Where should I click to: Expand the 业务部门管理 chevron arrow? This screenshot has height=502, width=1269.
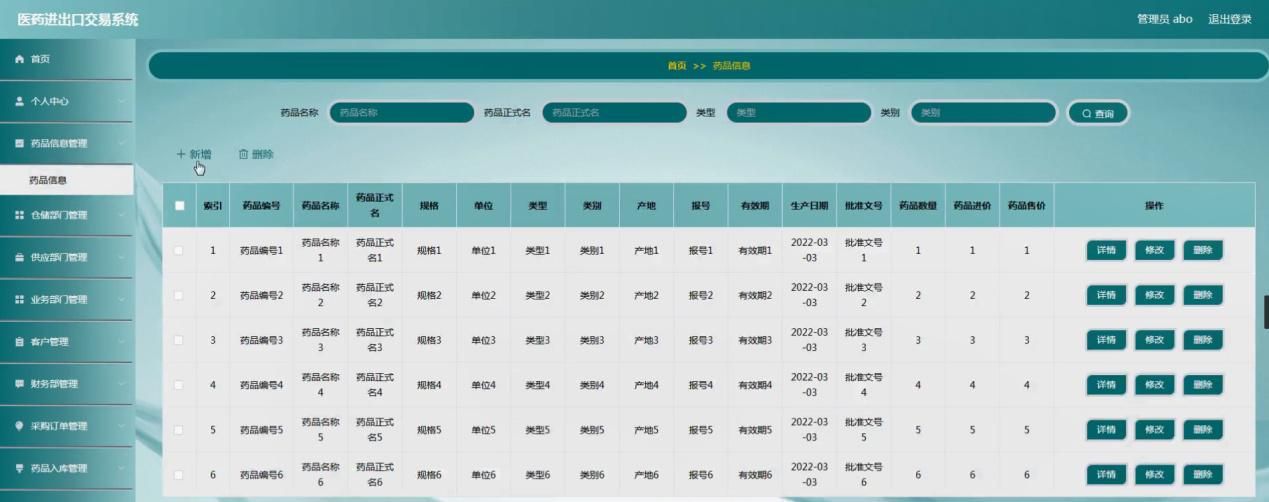pyautogui.click(x=121, y=299)
